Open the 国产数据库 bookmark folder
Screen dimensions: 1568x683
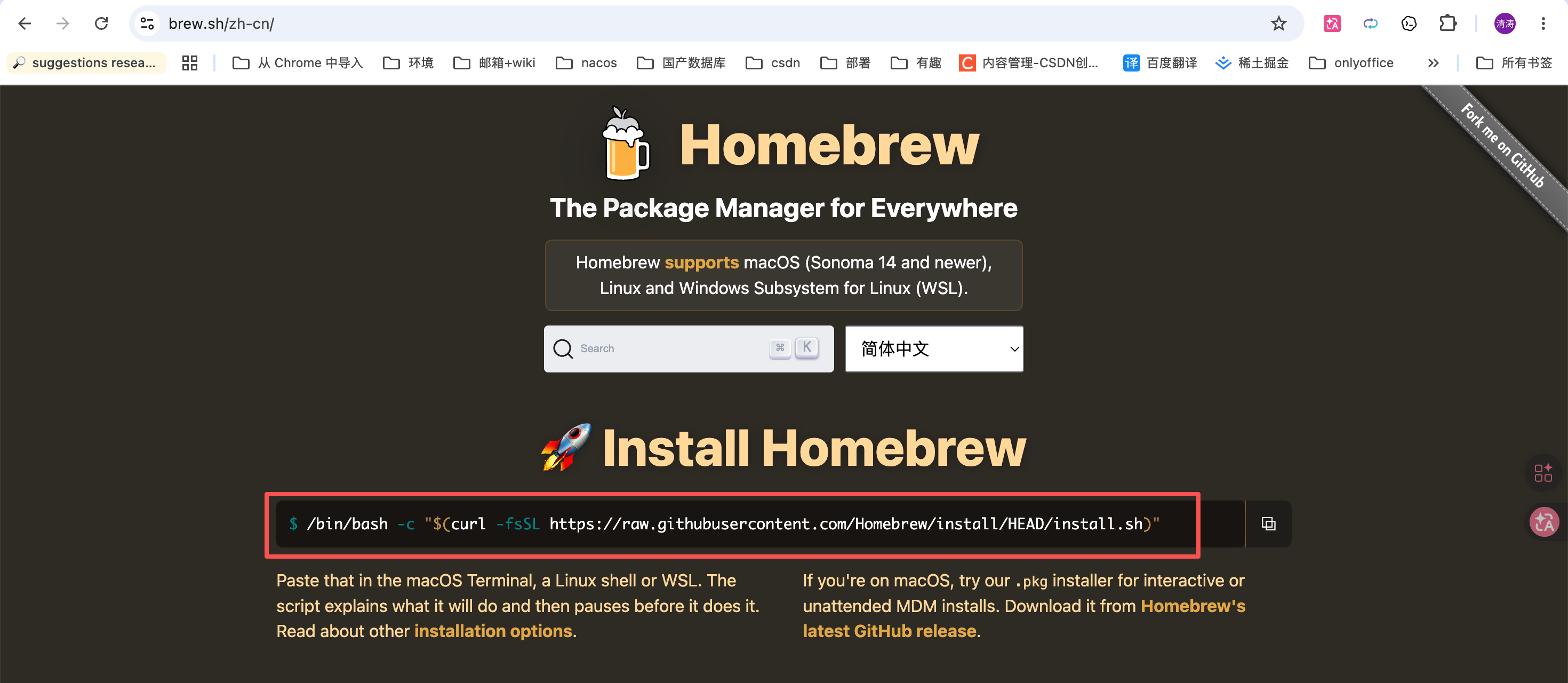click(x=681, y=63)
